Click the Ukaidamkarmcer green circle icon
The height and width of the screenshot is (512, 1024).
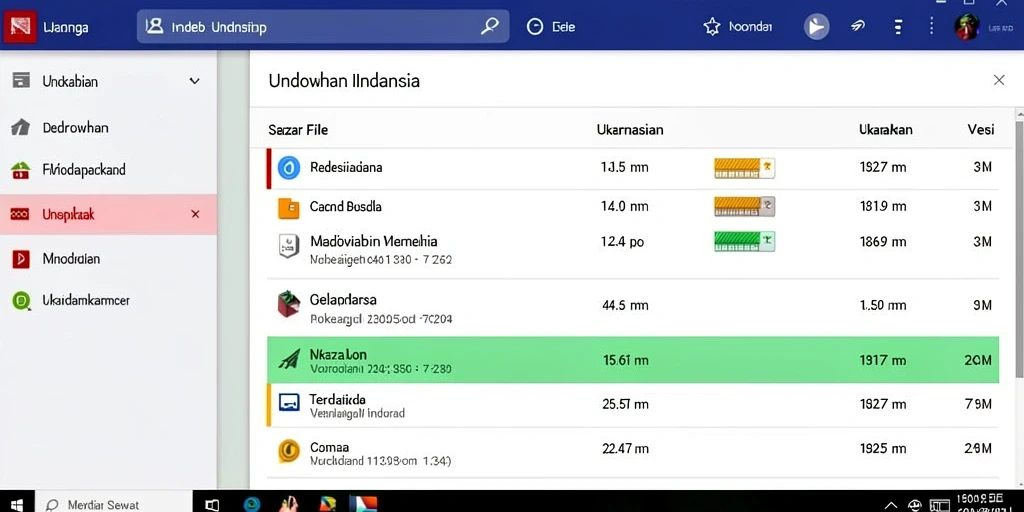point(22,300)
